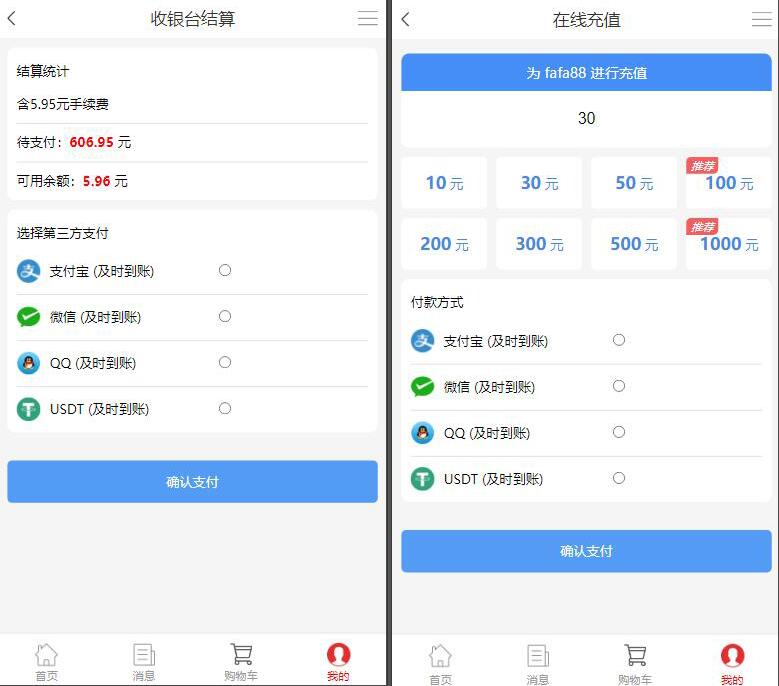Screen dimensions: 779x686
Task: Select 支付宝 radio on checkout page
Action: coord(225,270)
